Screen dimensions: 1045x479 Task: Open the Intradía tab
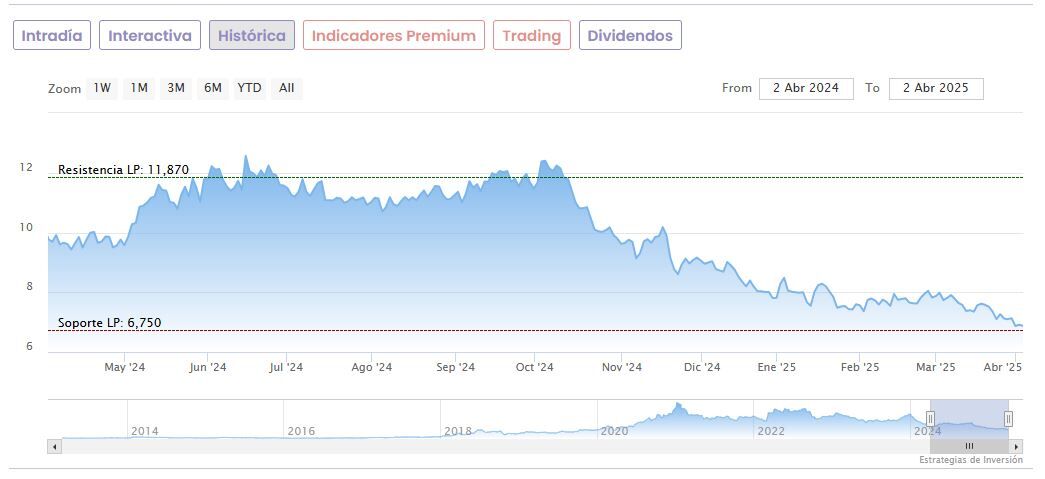pyautogui.click(x=52, y=36)
